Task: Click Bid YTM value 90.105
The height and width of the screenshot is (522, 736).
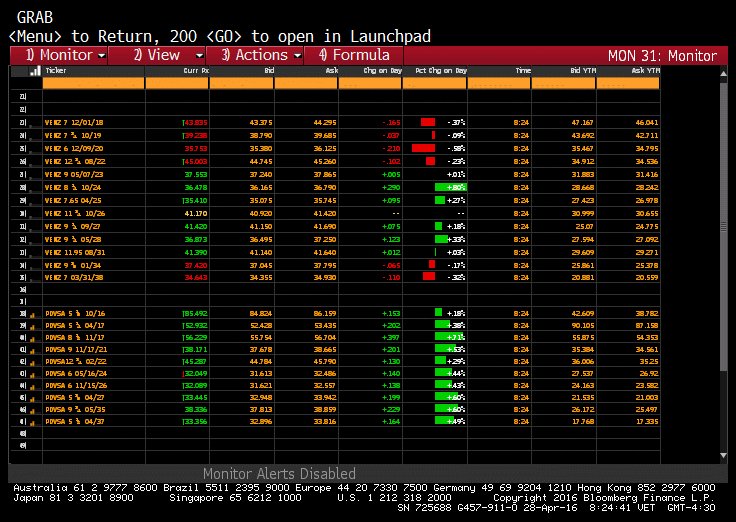Action: [583, 326]
